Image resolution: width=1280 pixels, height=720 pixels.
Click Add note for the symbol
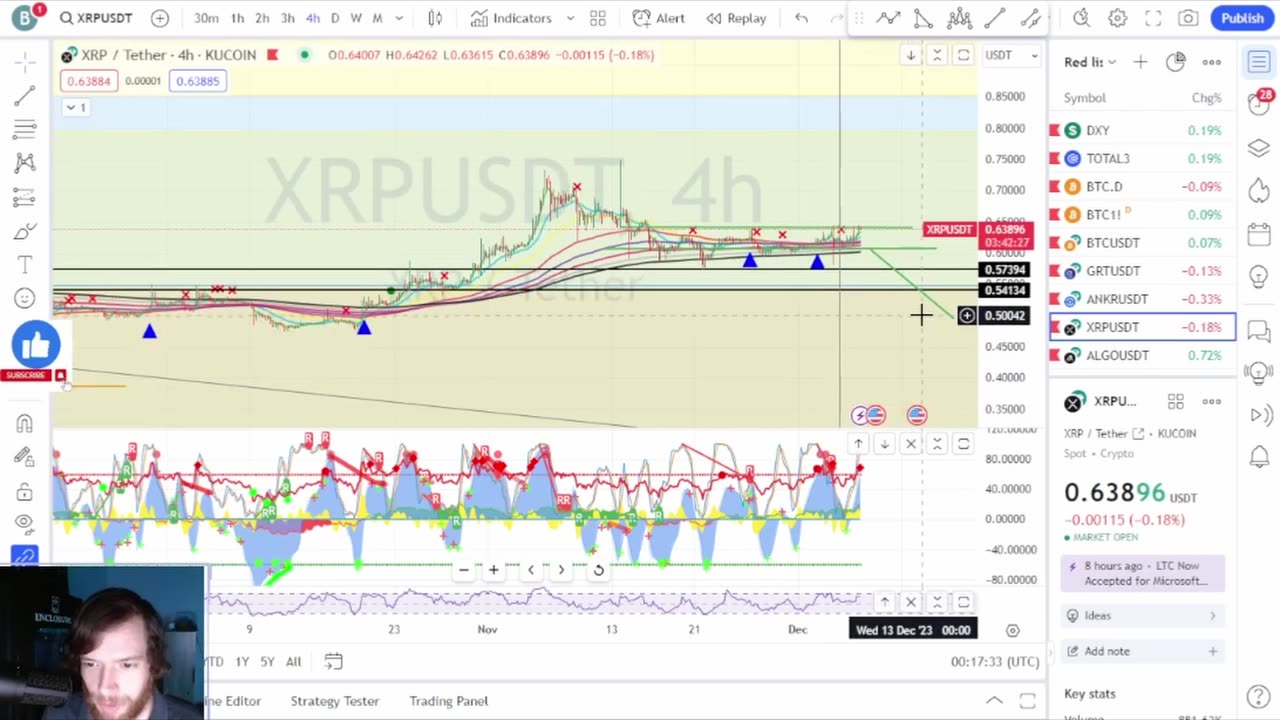pyautogui.click(x=1142, y=651)
